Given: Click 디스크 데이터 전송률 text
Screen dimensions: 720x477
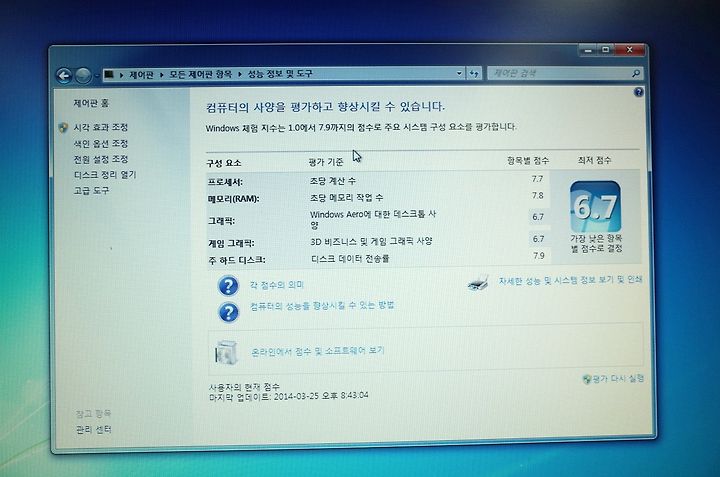Looking at the screenshot, I should [x=350, y=259].
